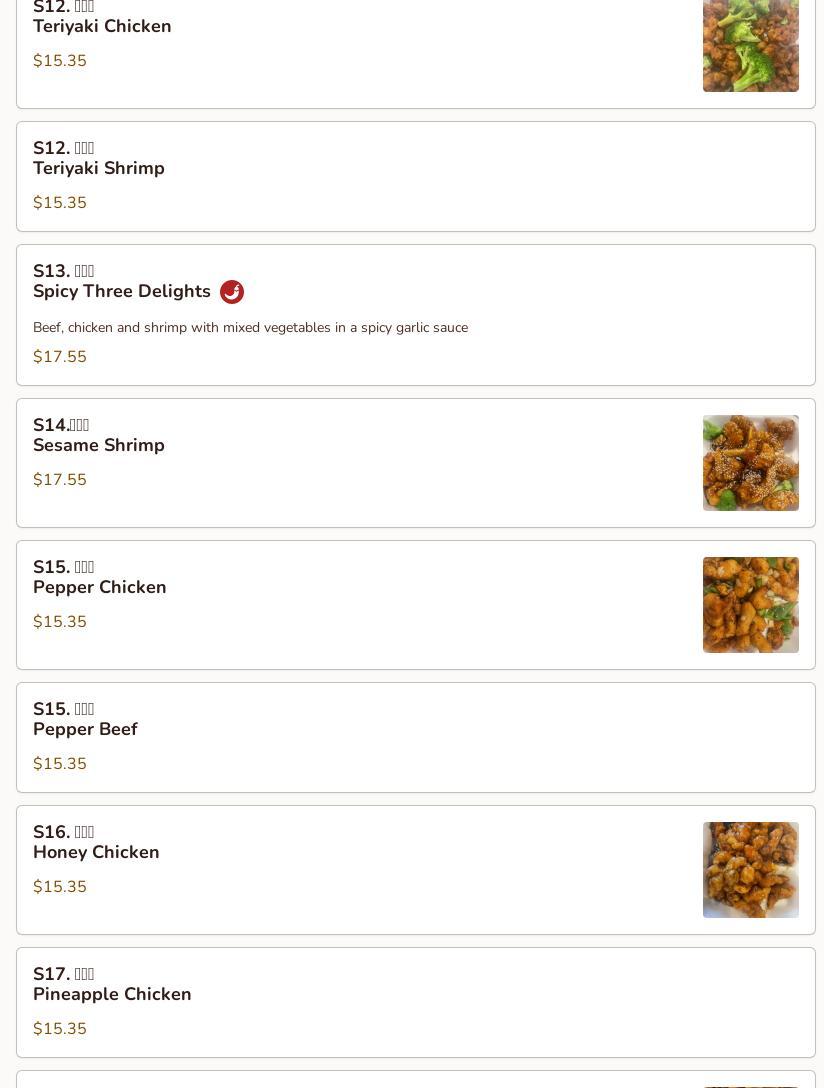
Task: Click the spicy chili pepper icon
Action: [232, 292]
